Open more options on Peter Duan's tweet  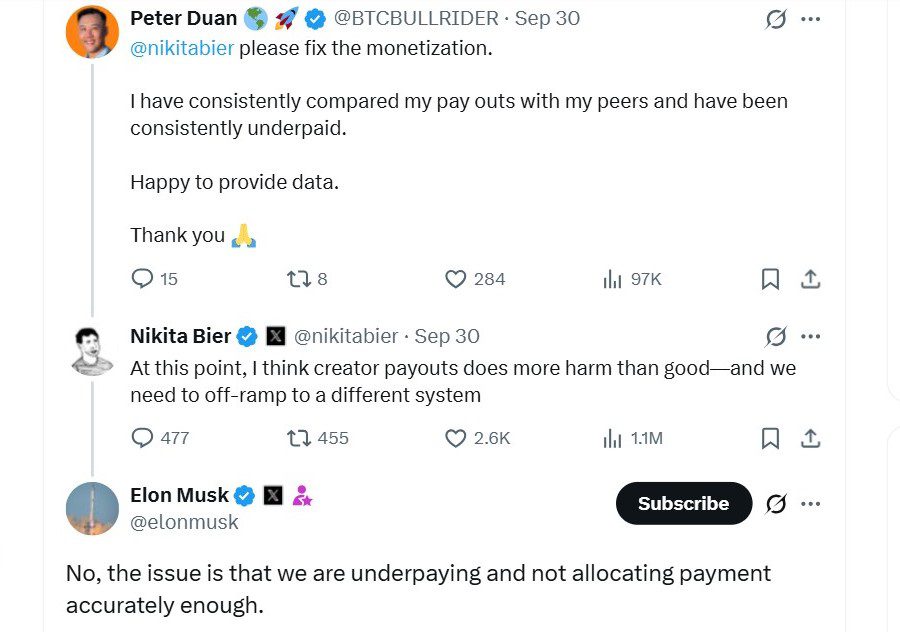811,19
